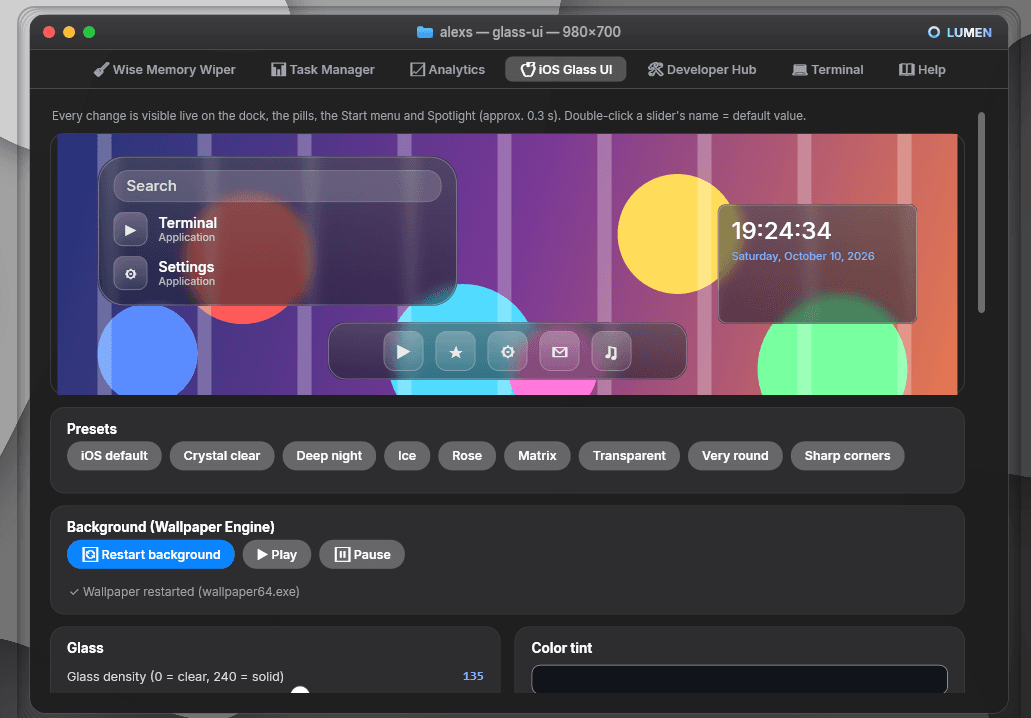Viewport: 1031px width, 718px height.
Task: Apply the iOS default preset
Action: (114, 456)
